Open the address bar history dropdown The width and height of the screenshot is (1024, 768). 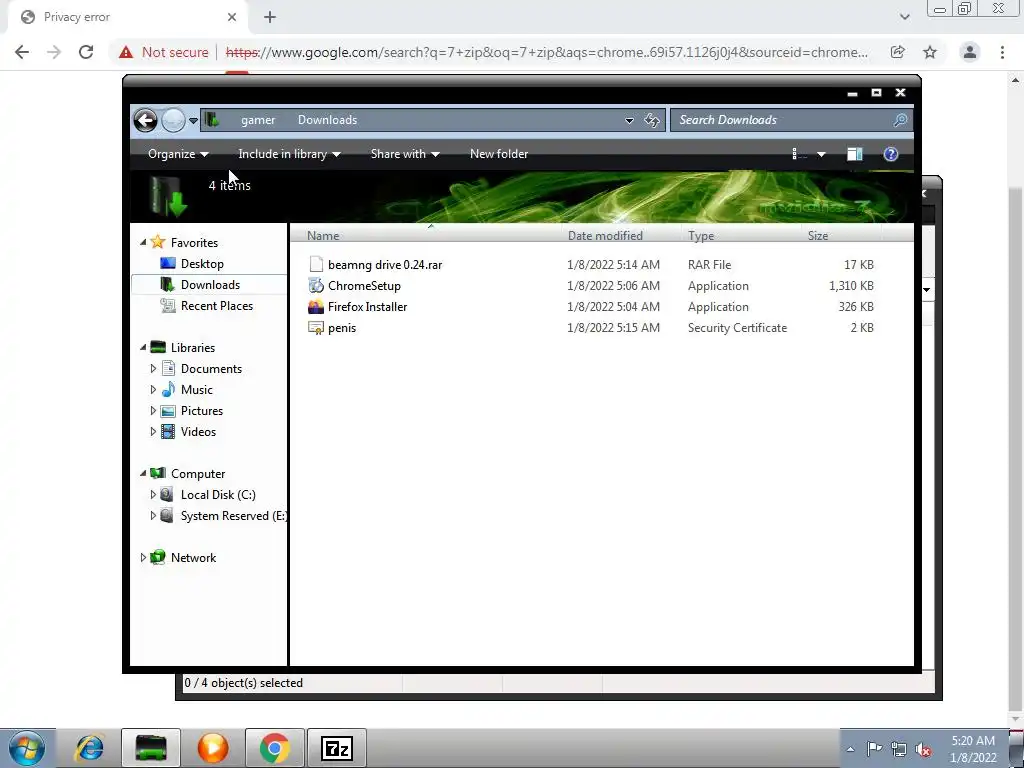[x=629, y=121]
